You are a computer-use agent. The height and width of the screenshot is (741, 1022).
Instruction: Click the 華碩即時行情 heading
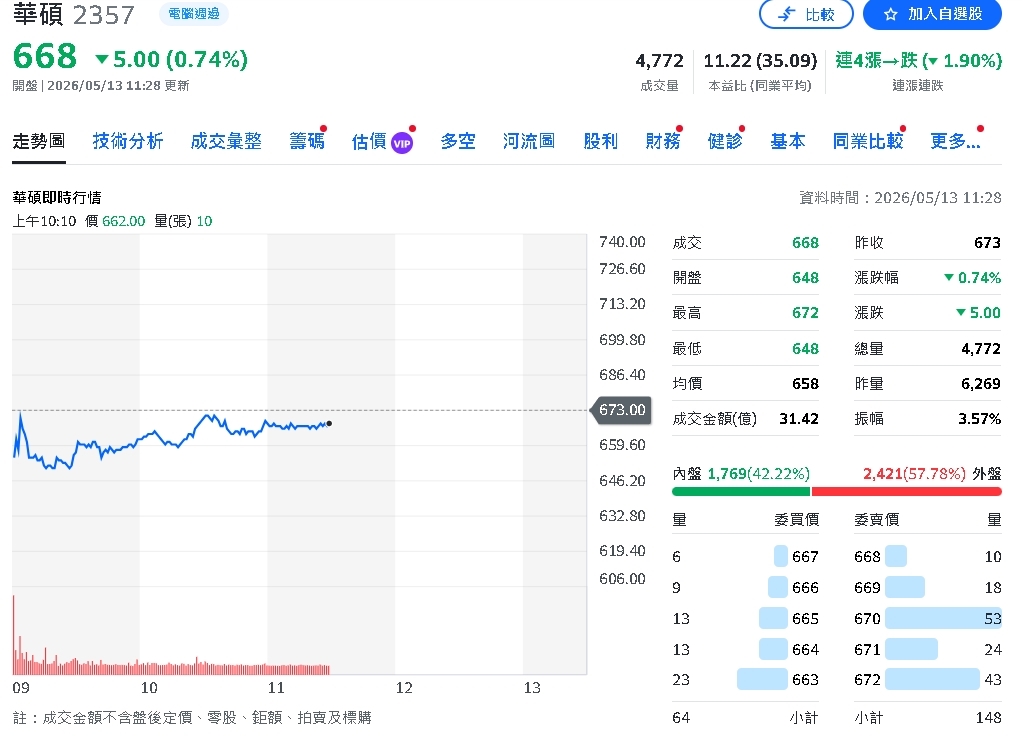tap(57, 197)
